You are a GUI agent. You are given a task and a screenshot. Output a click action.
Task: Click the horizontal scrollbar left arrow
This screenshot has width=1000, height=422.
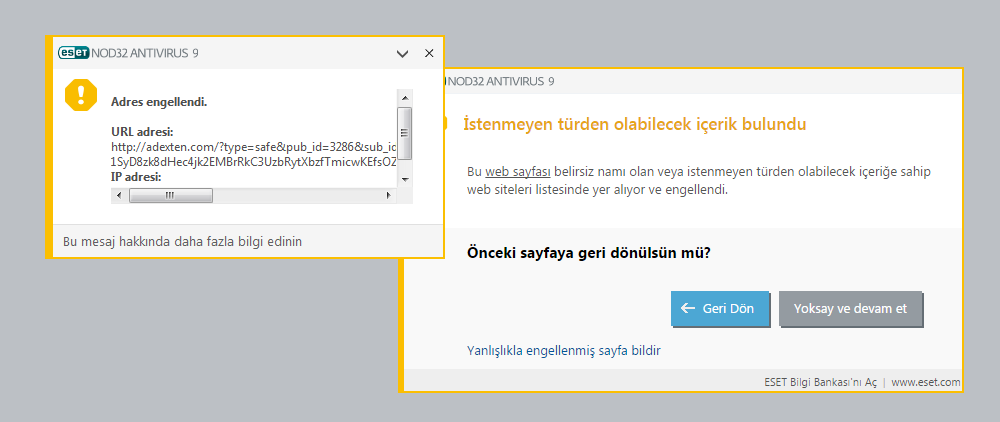119,196
